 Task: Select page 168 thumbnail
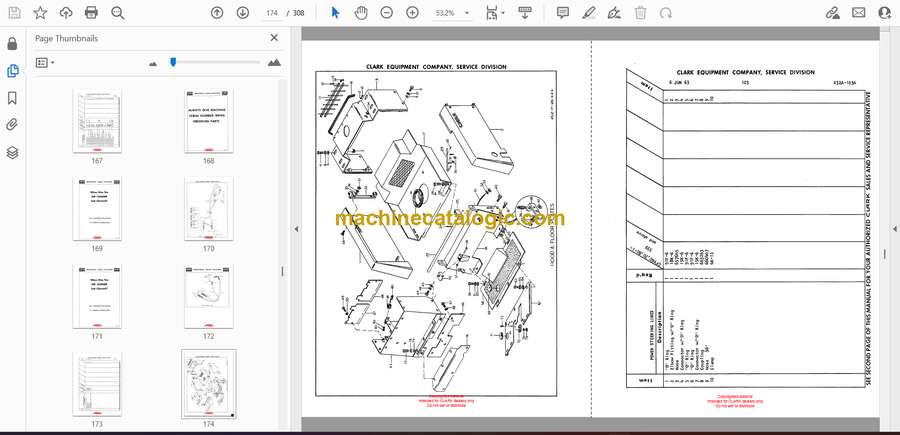coord(208,121)
